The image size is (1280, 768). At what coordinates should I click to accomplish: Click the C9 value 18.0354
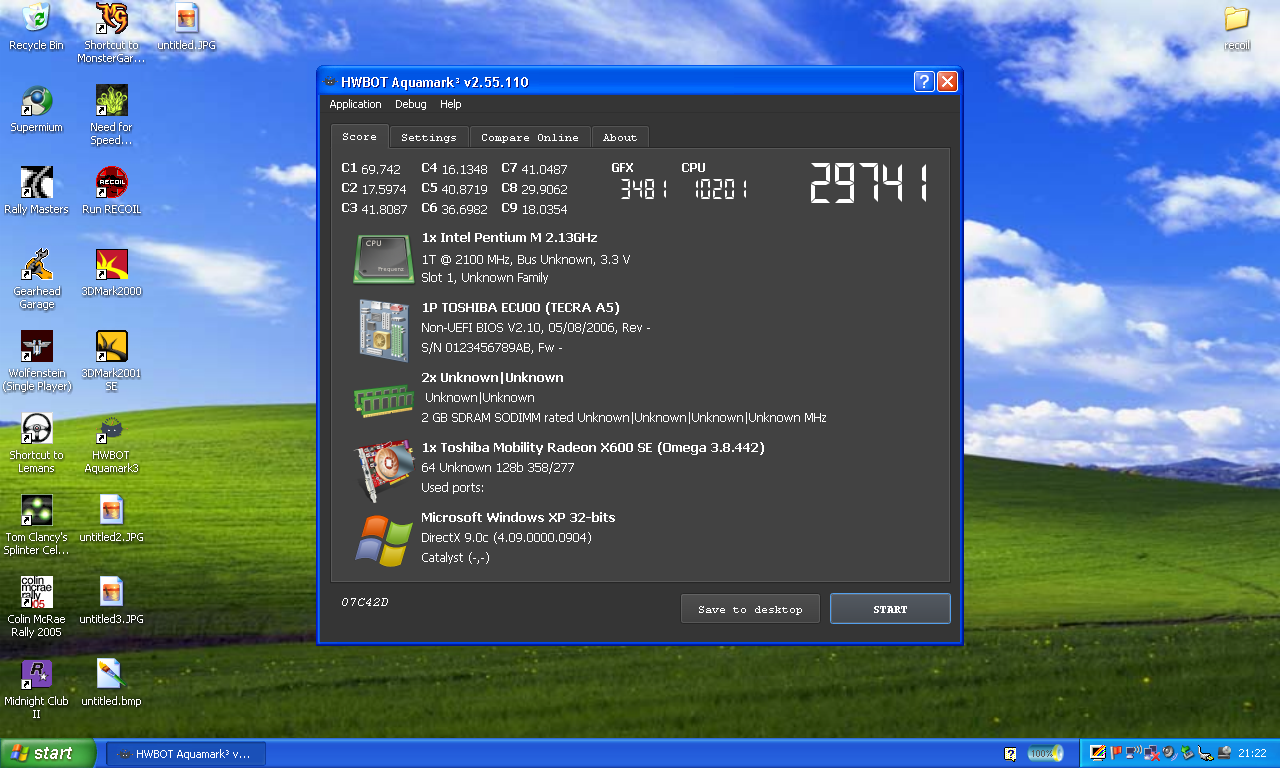544,209
